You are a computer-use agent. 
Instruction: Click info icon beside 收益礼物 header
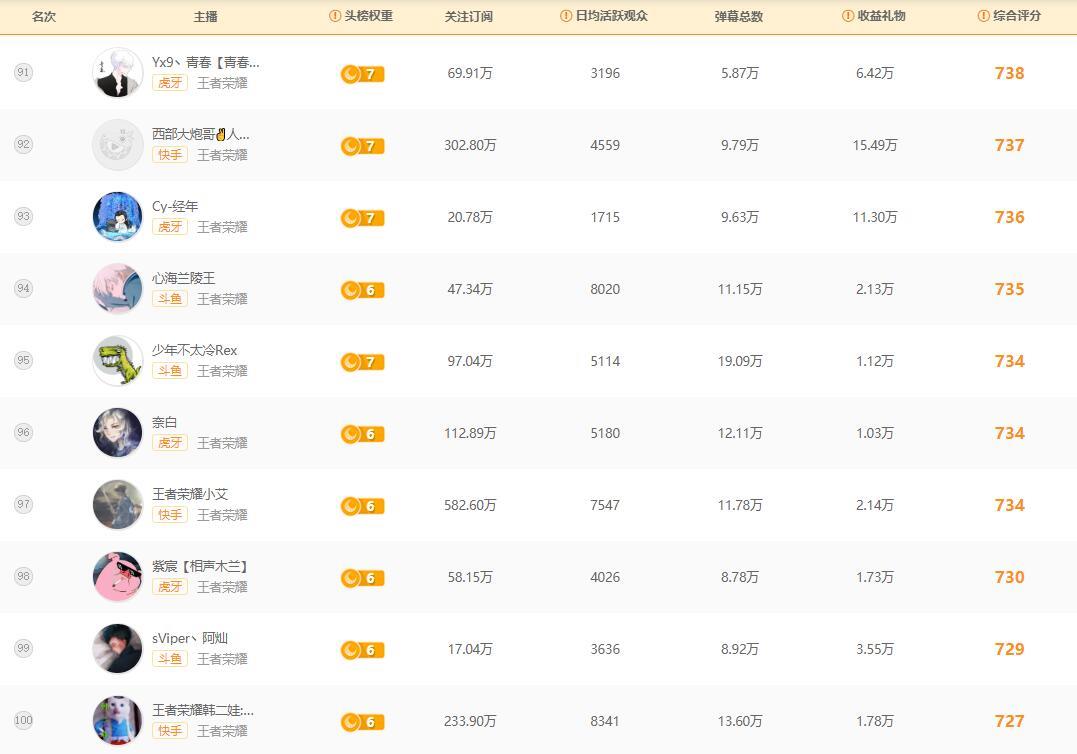coord(849,17)
